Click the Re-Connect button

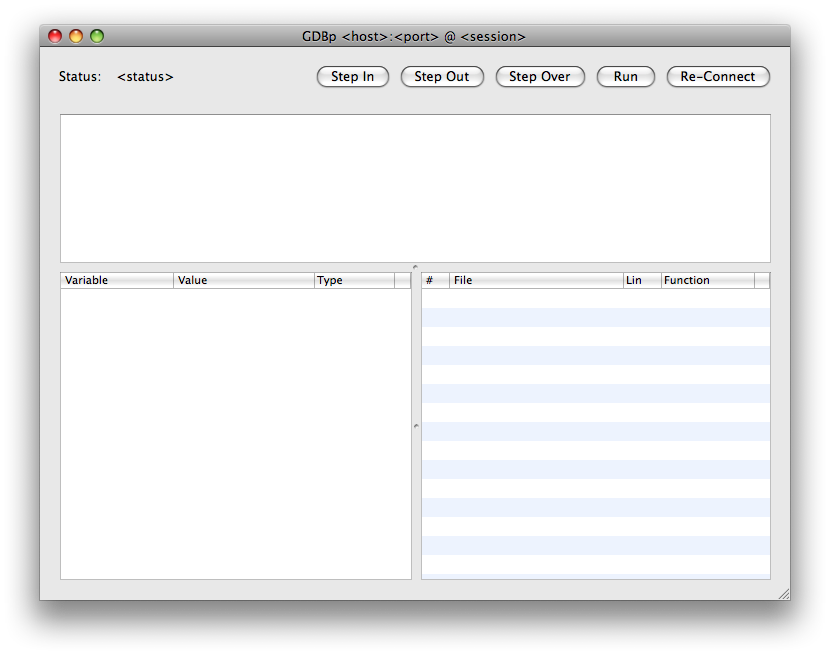718,77
